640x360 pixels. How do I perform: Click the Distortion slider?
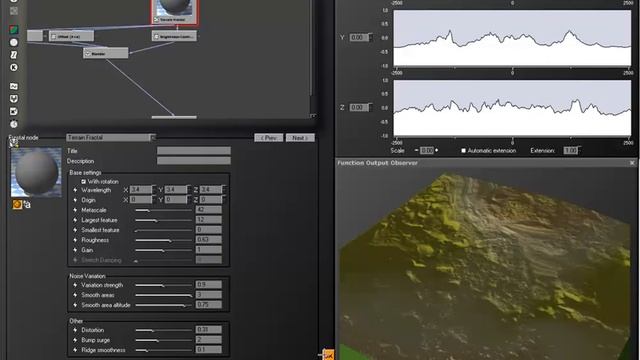(163, 330)
